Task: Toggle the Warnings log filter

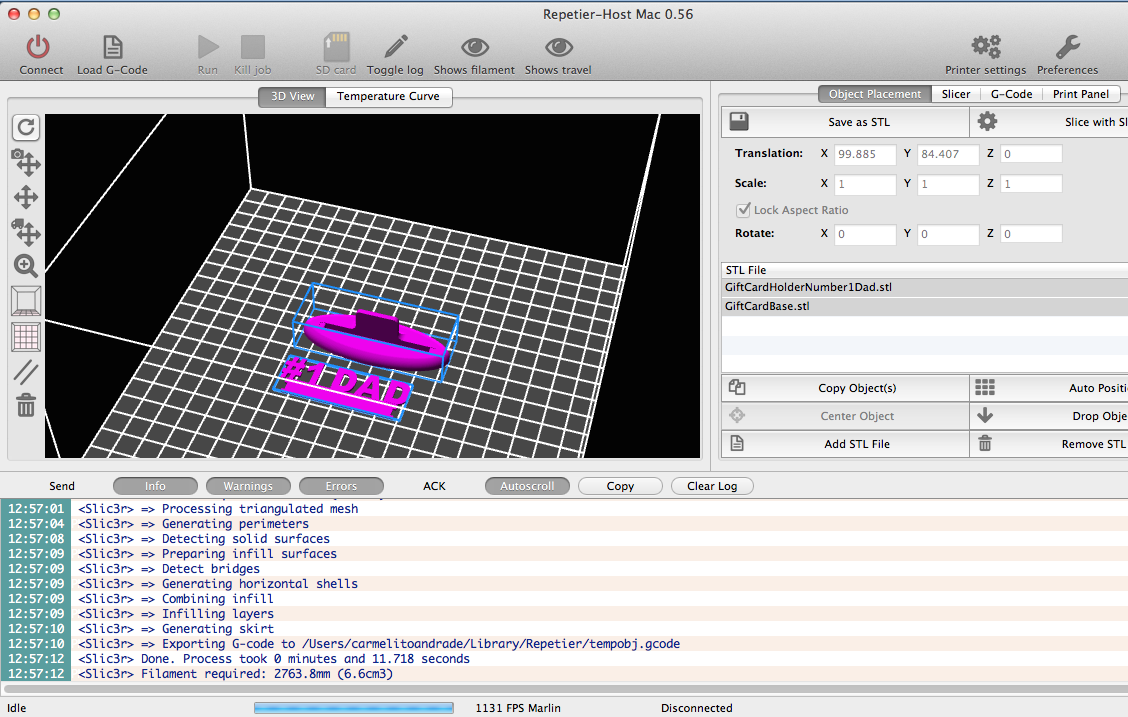Action: coord(248,486)
